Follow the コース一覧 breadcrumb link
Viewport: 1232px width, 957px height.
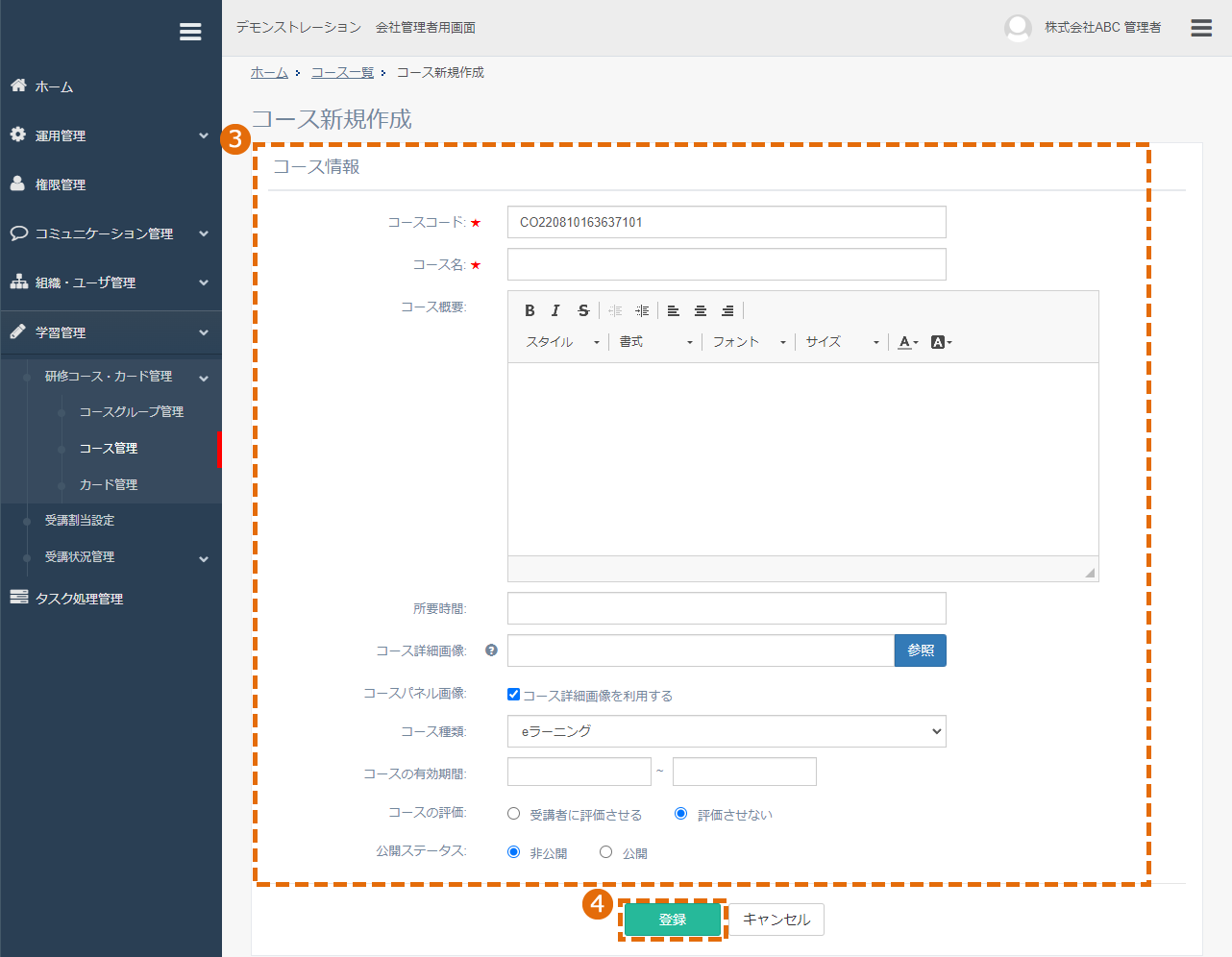[x=342, y=72]
